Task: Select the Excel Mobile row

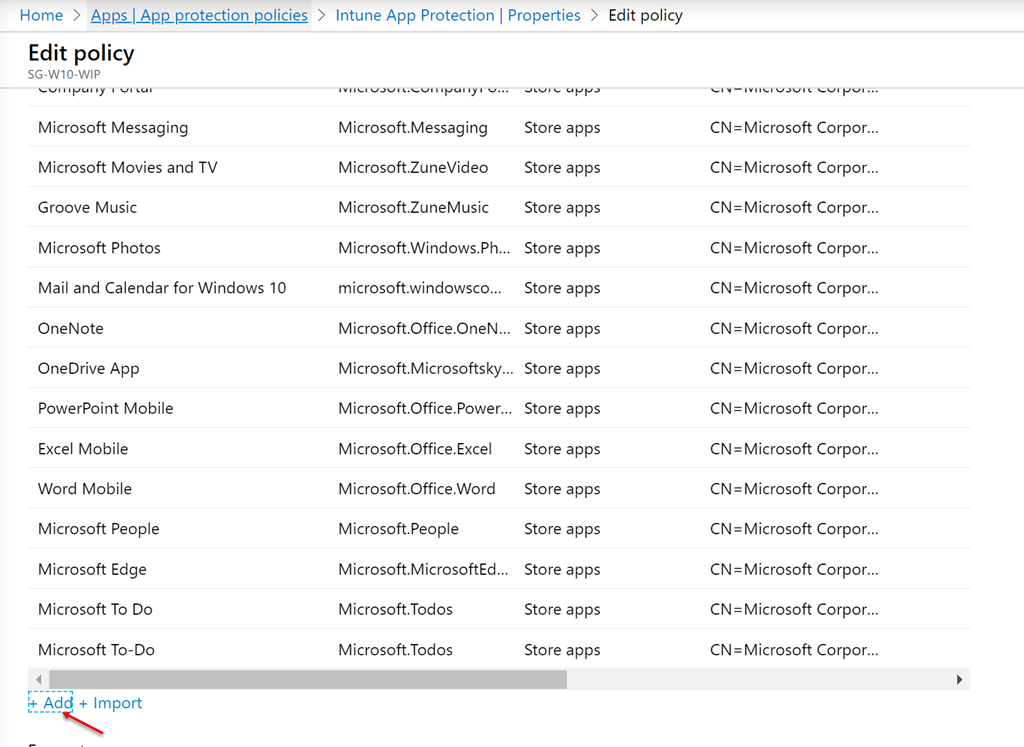Action: point(83,449)
